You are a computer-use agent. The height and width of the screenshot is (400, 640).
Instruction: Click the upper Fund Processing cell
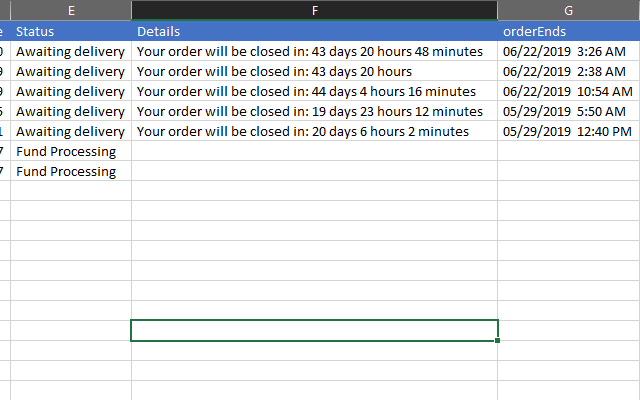(x=71, y=151)
